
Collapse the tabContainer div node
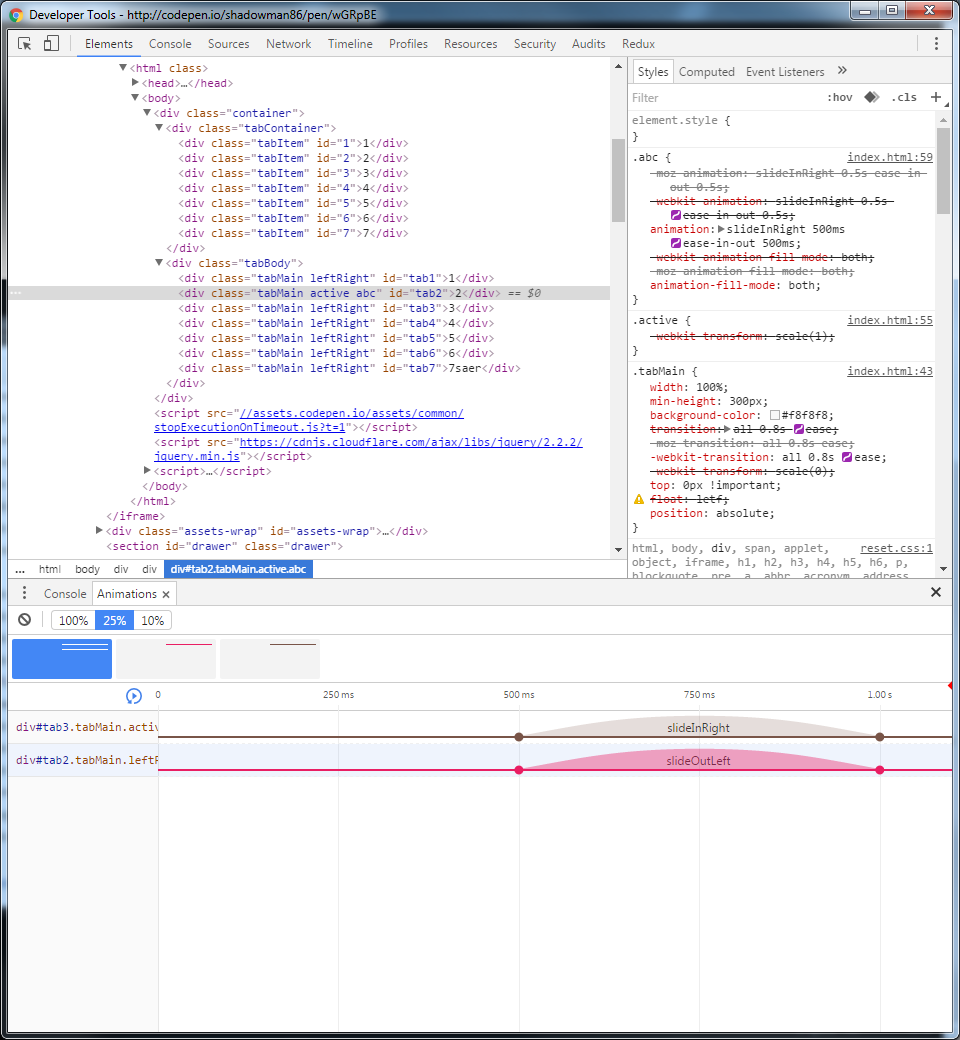[x=159, y=127]
